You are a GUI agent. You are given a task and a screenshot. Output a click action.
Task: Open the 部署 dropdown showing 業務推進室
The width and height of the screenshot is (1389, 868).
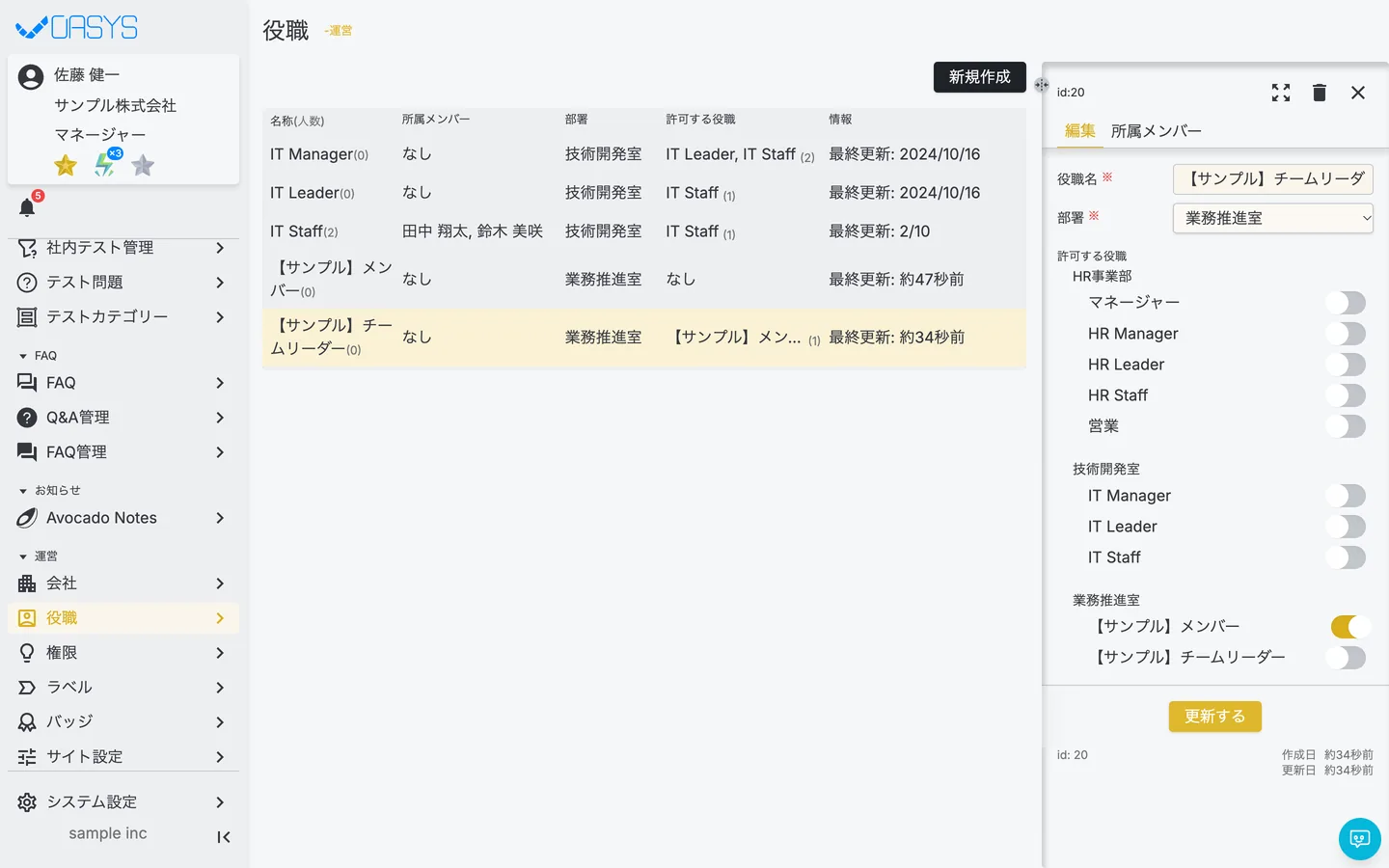point(1273,218)
